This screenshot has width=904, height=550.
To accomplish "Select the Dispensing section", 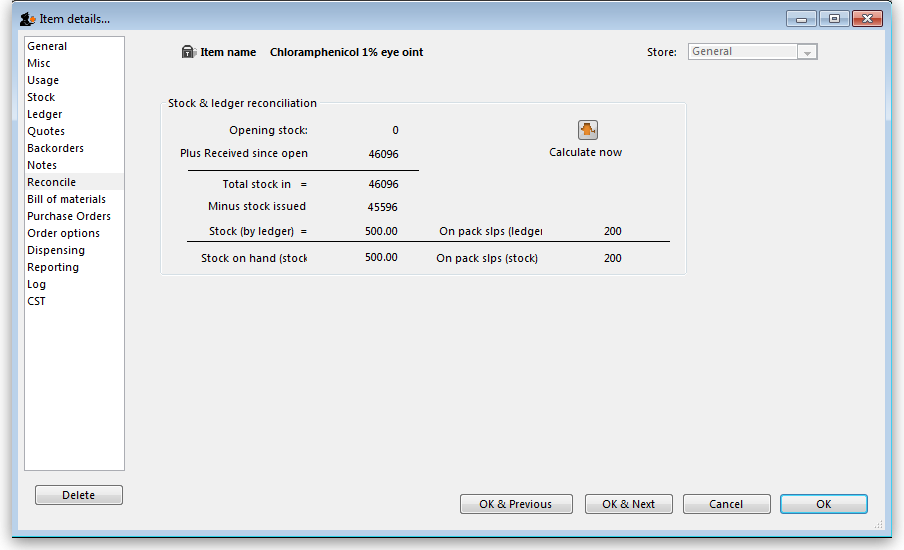I will (55, 250).
